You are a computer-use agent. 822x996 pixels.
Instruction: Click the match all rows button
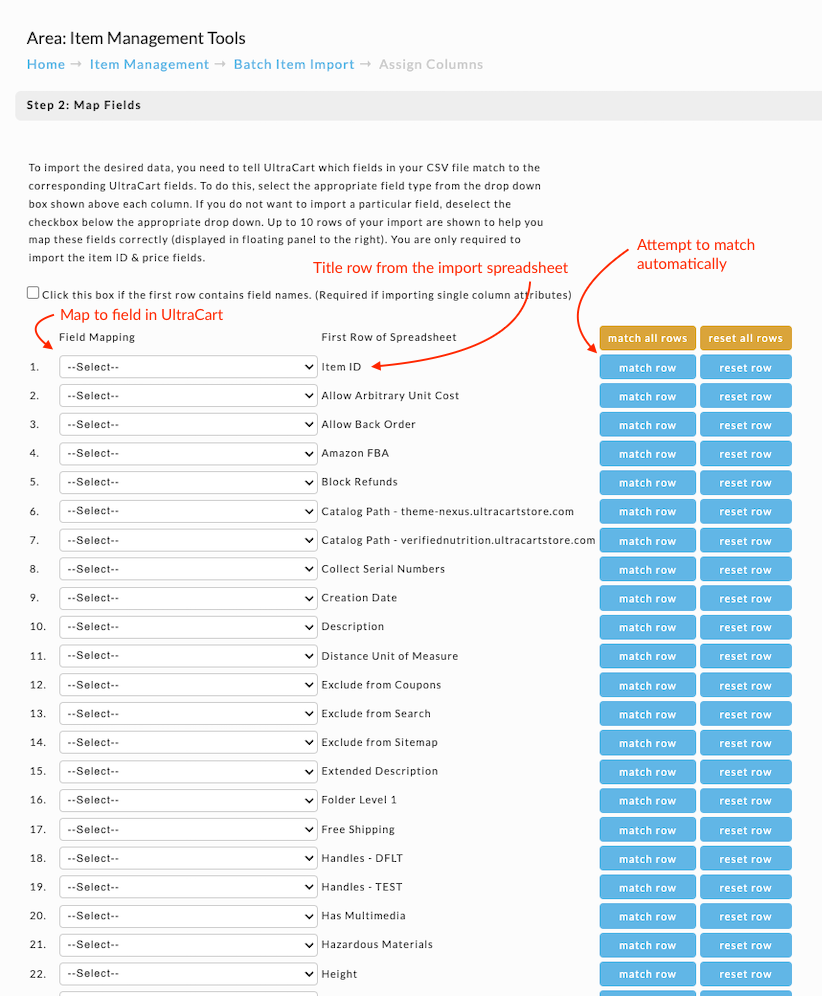click(x=647, y=338)
